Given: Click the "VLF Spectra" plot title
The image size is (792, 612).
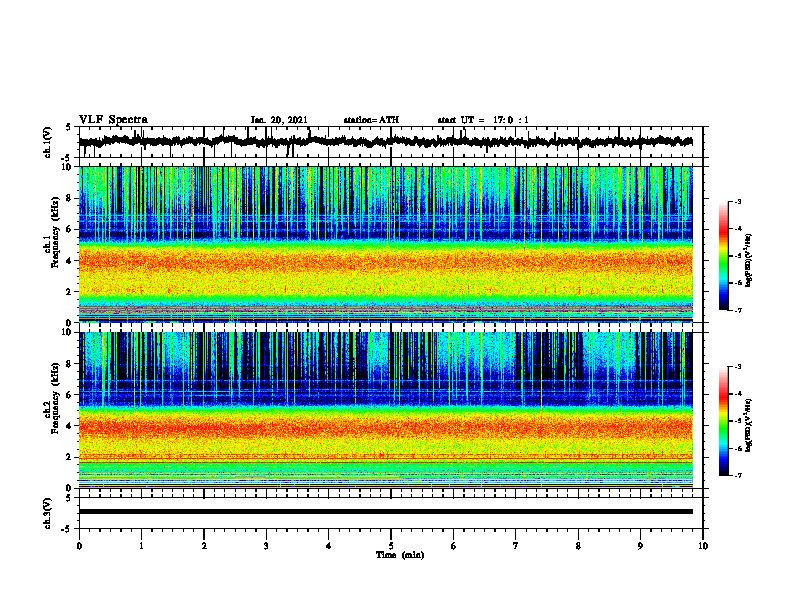Looking at the screenshot, I should [113, 120].
